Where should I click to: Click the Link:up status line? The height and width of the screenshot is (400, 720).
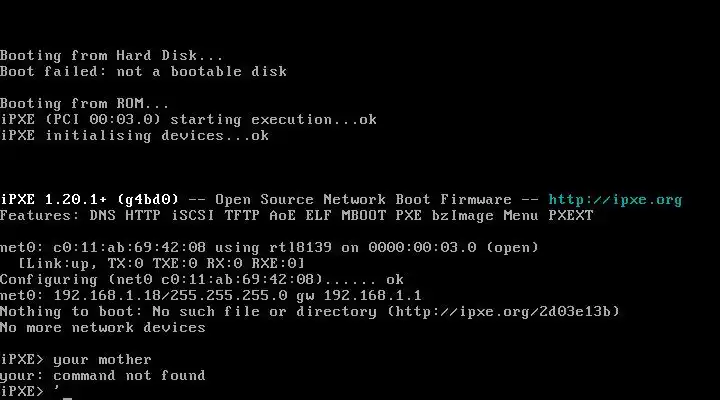point(161,264)
